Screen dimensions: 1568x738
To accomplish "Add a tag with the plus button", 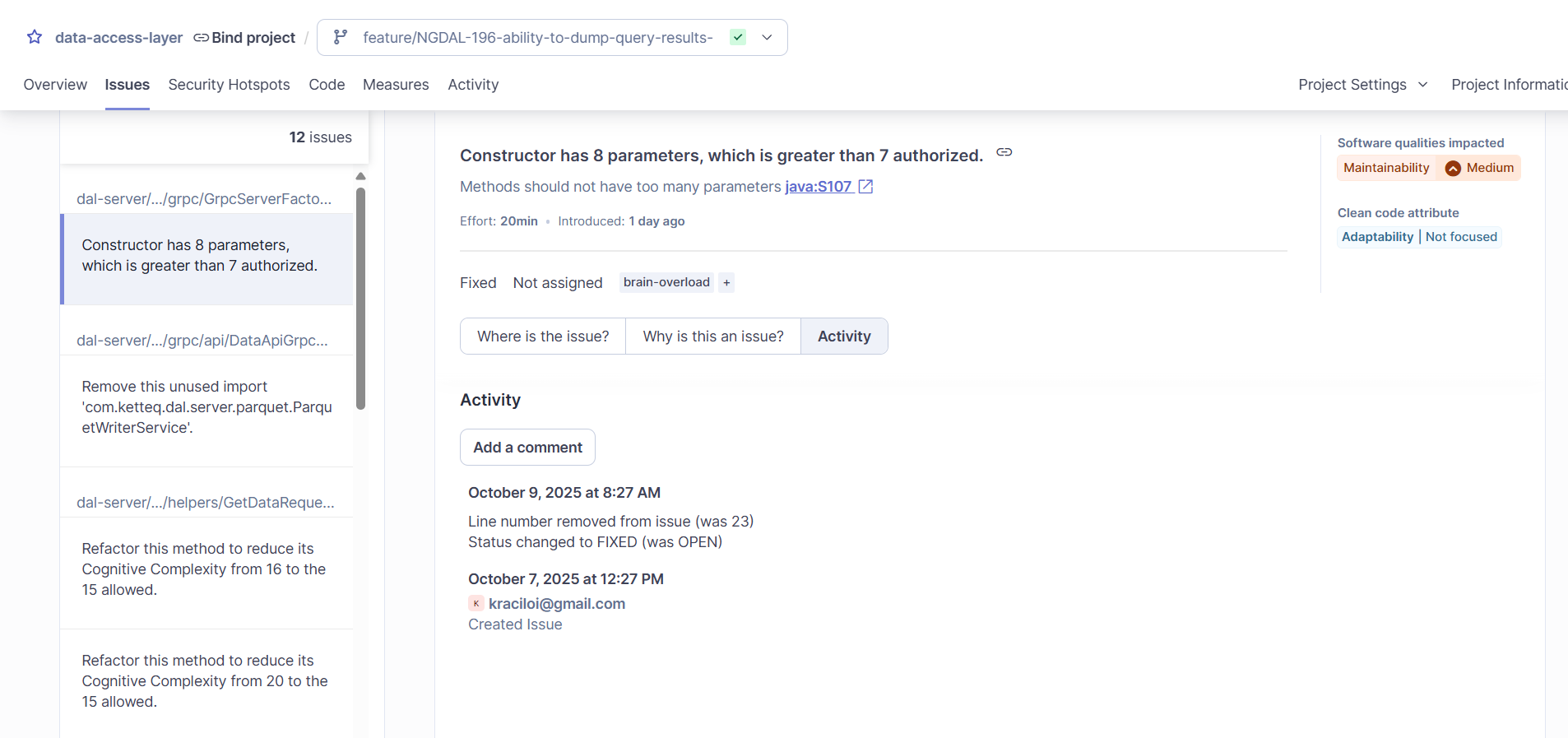I will 726,282.
